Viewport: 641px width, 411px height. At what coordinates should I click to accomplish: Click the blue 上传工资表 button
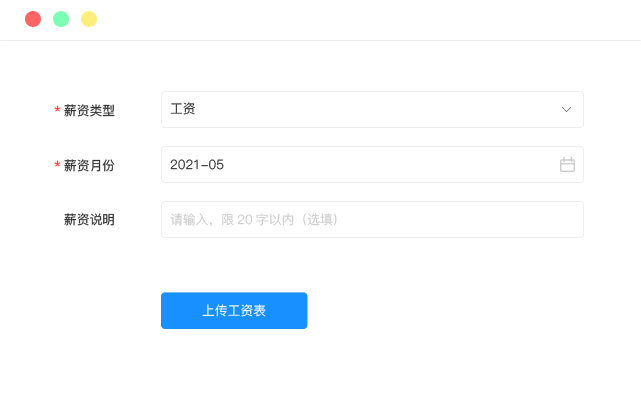(x=234, y=310)
